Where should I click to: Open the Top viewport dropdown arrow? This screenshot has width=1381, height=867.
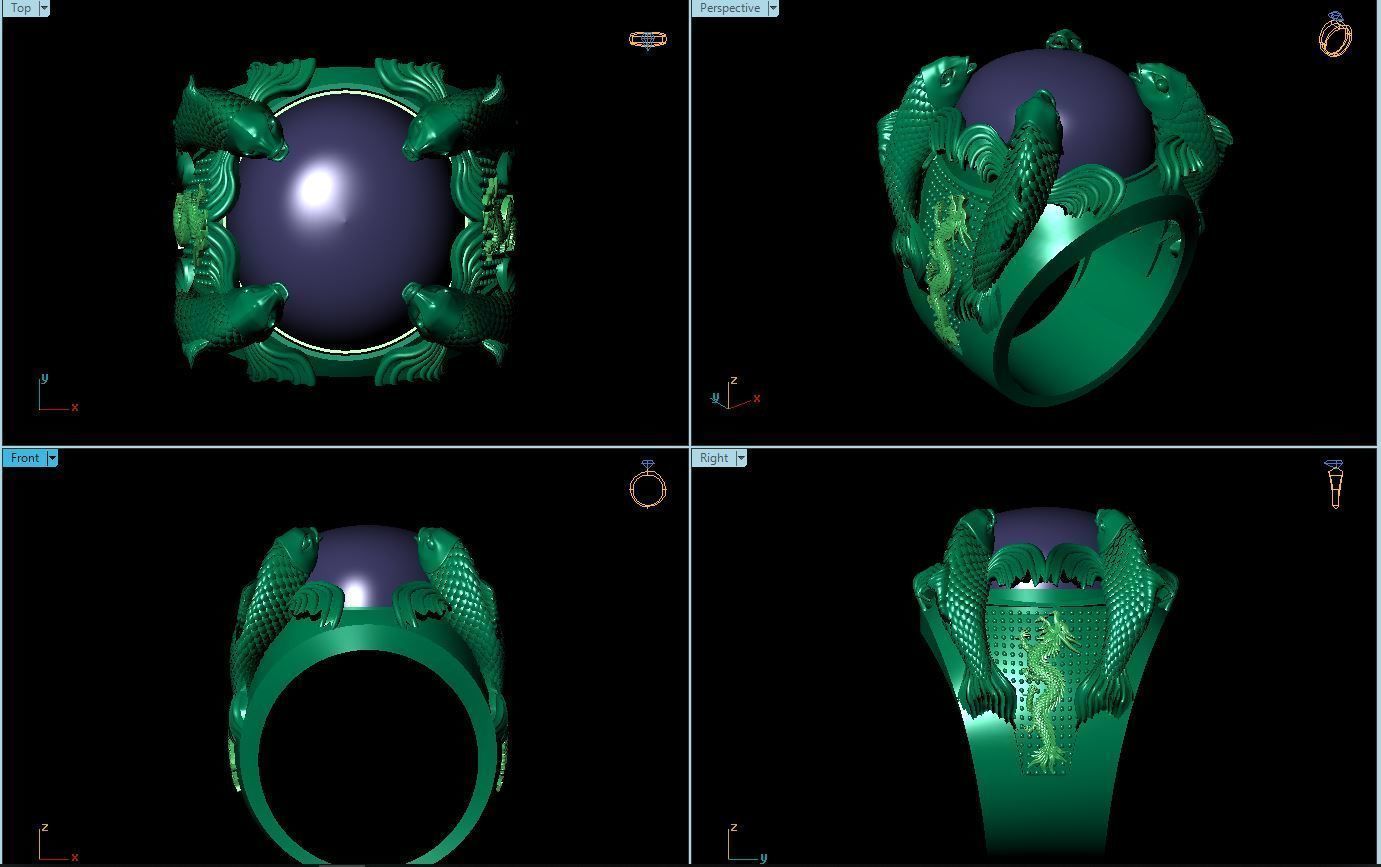pyautogui.click(x=44, y=8)
